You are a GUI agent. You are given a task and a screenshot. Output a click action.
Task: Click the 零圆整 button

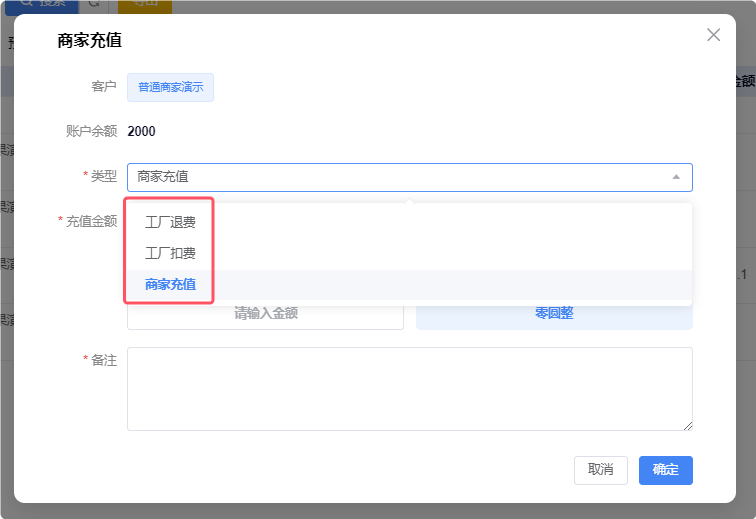tap(554, 314)
